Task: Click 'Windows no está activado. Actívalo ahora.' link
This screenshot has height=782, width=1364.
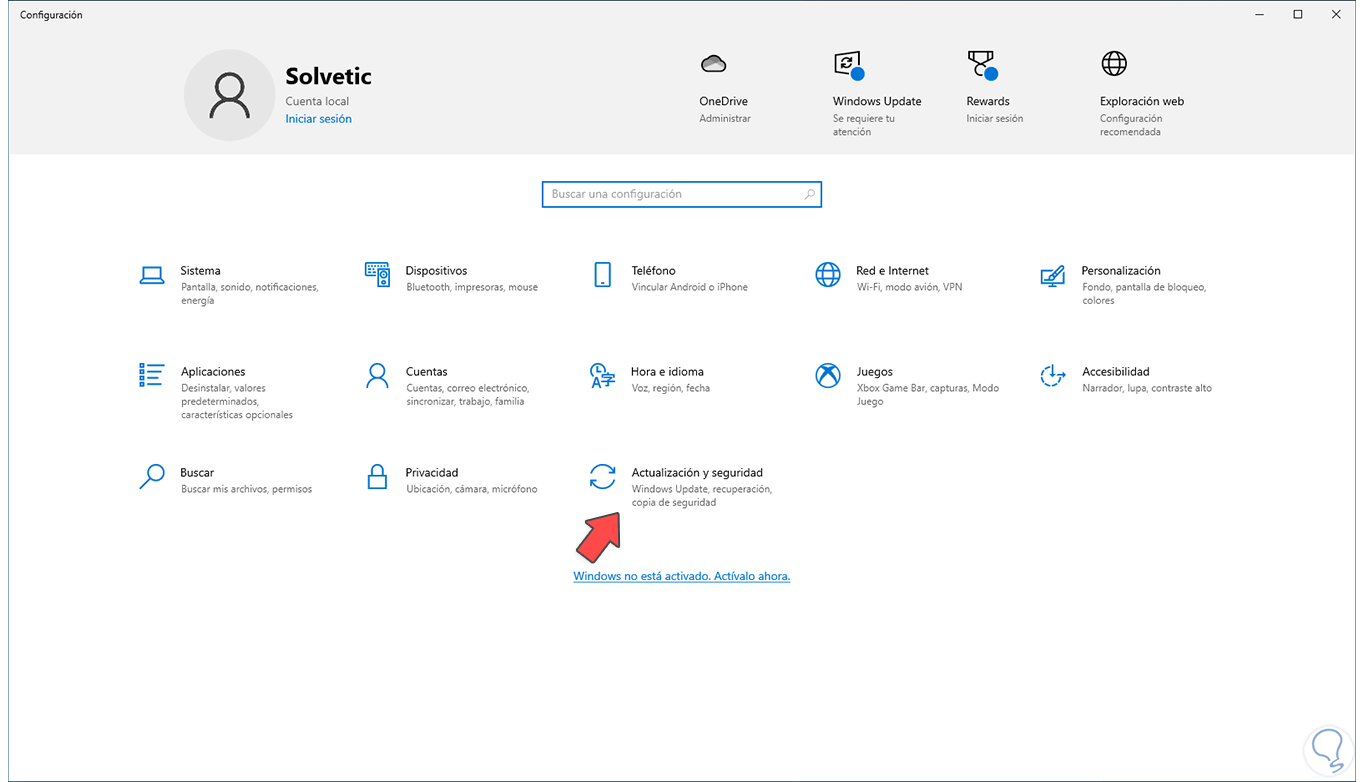Action: pos(681,576)
